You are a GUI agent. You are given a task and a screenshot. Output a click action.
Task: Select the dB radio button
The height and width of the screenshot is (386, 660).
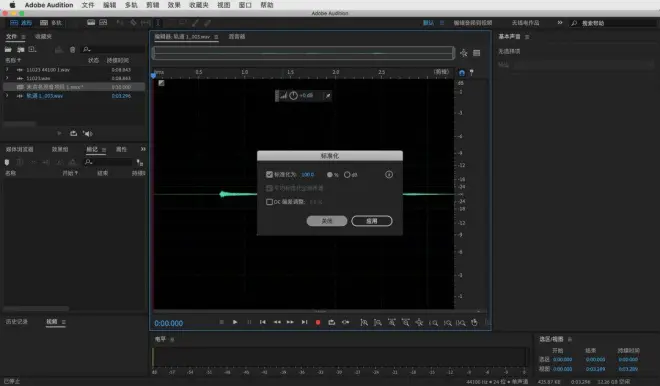coord(347,174)
